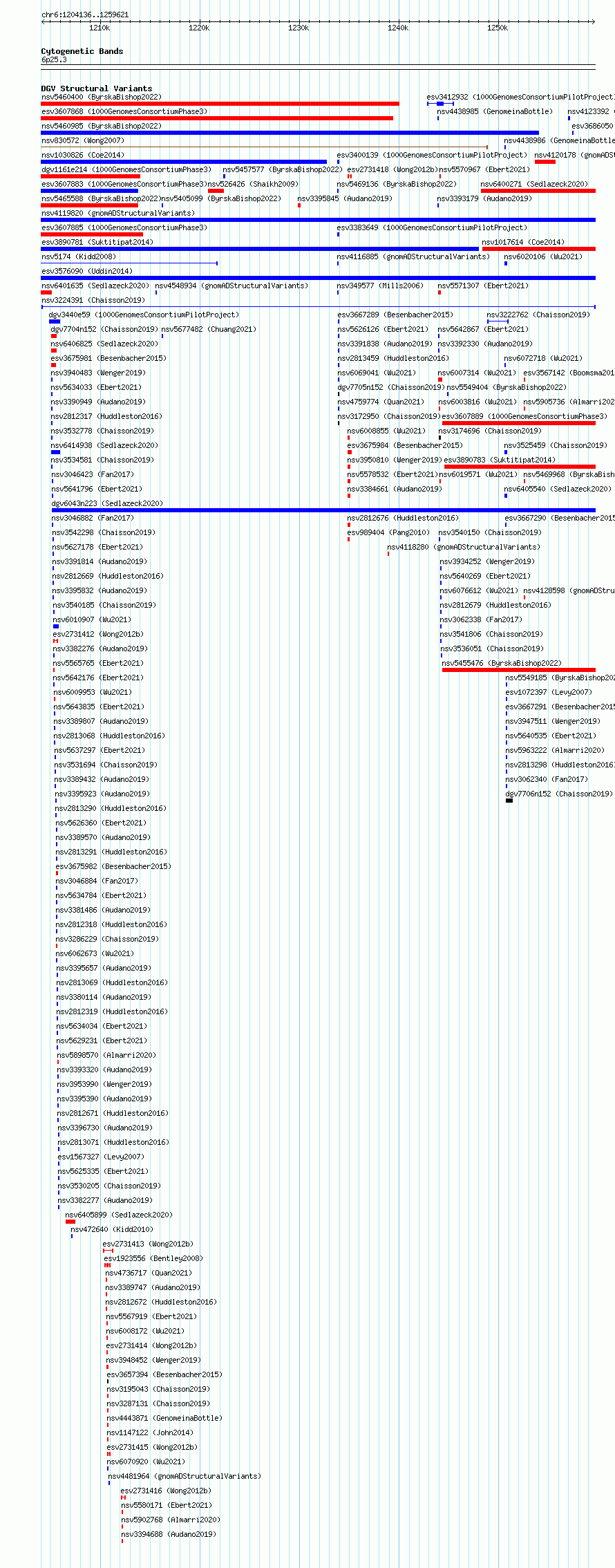Click nsv5174 (Kidd2008) variant label

click(x=78, y=256)
